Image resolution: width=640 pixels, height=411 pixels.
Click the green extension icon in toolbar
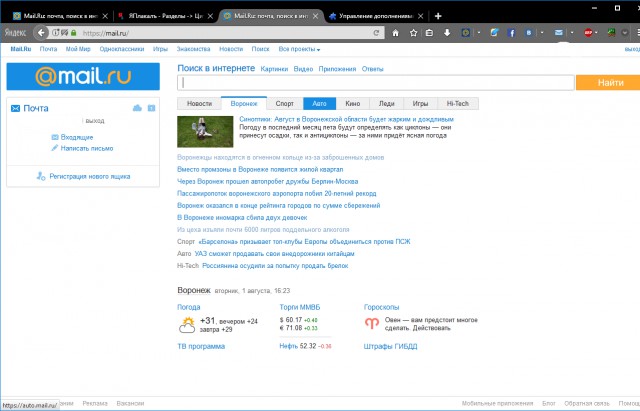click(611, 33)
